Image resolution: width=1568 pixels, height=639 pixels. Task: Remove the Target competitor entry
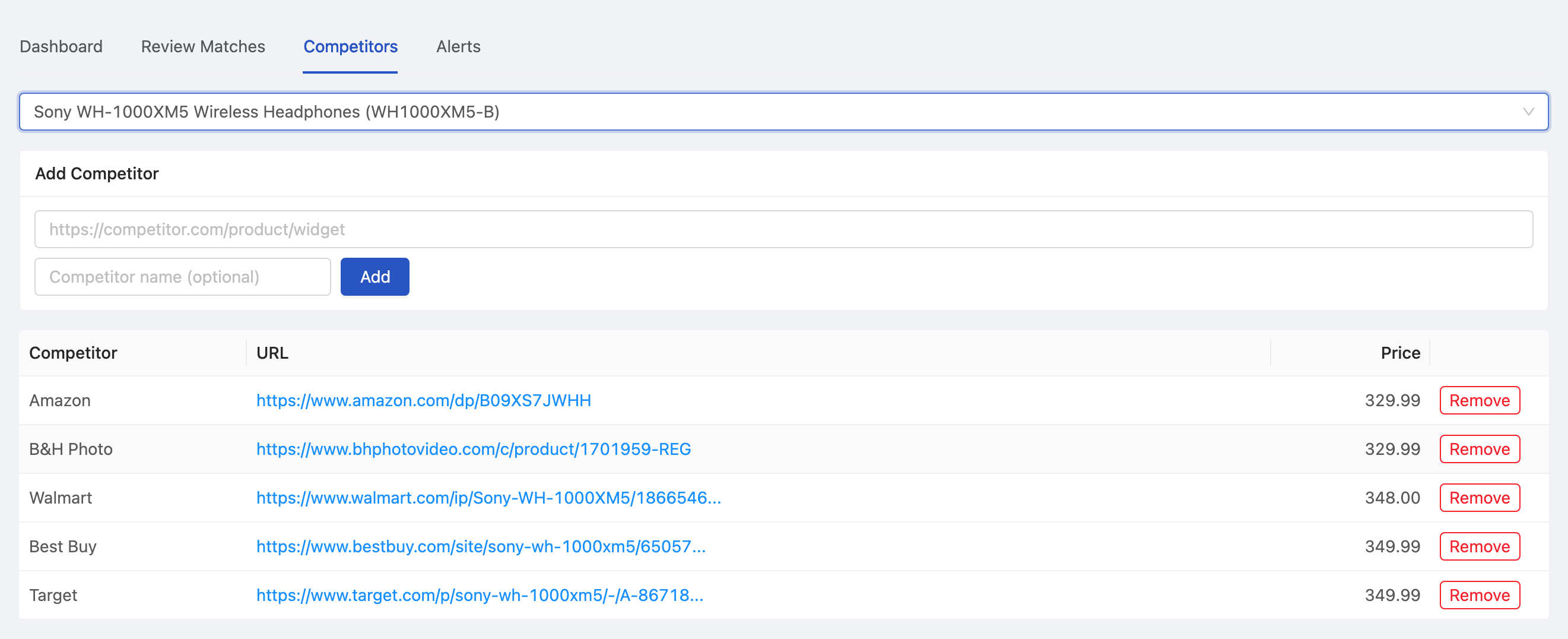click(x=1479, y=595)
